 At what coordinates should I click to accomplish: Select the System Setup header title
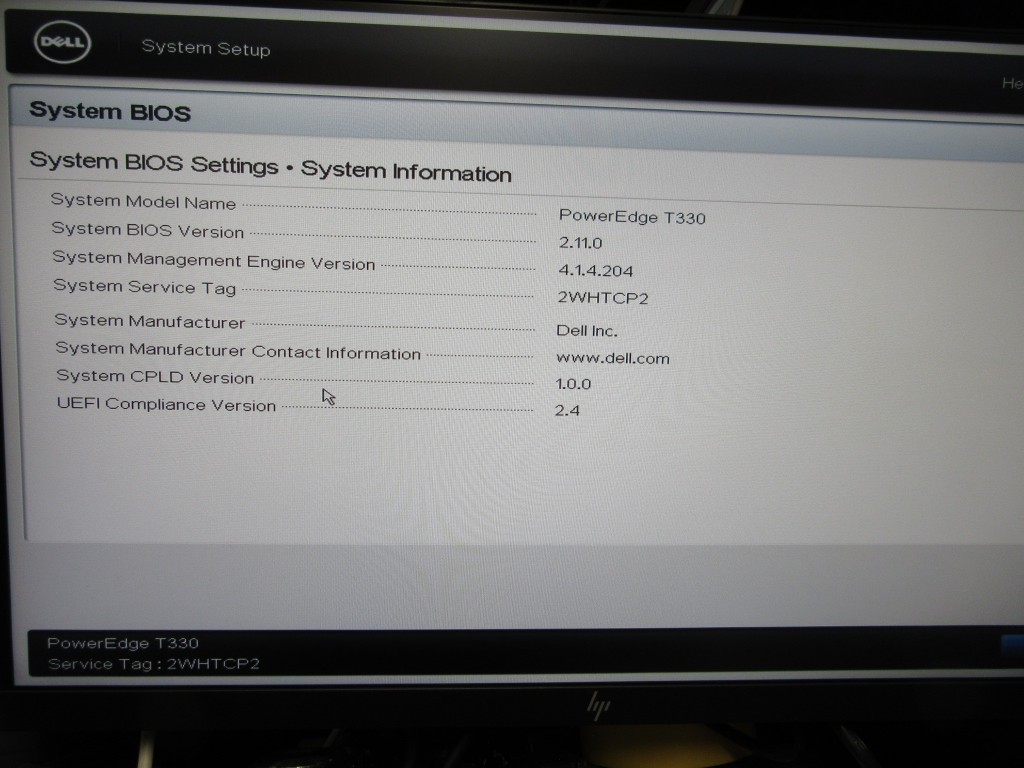point(206,48)
